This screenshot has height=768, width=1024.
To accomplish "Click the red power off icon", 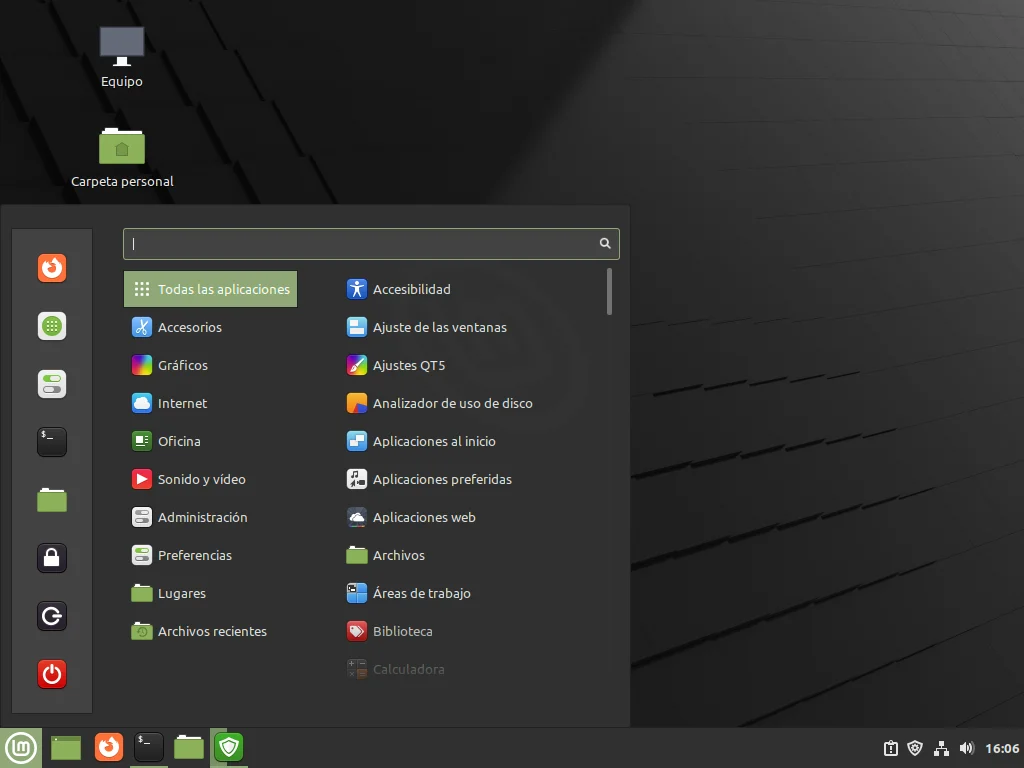I will pyautogui.click(x=52, y=674).
